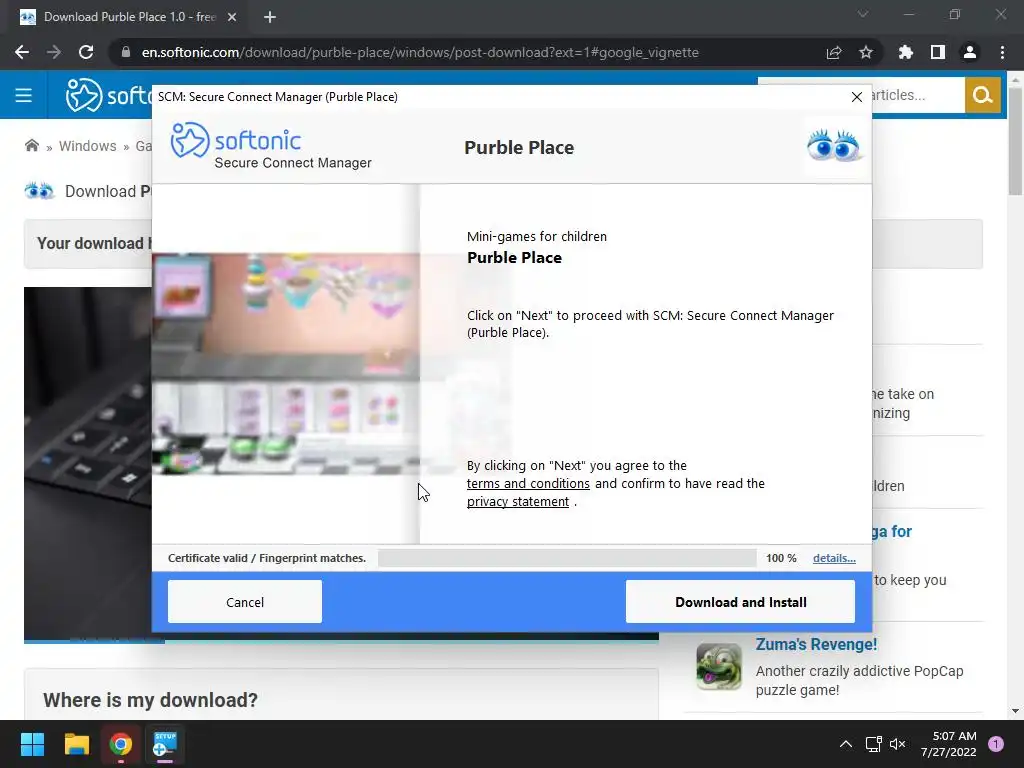Close the Download Purble Place tab
Viewport: 1024px width, 768px height.
[232, 18]
